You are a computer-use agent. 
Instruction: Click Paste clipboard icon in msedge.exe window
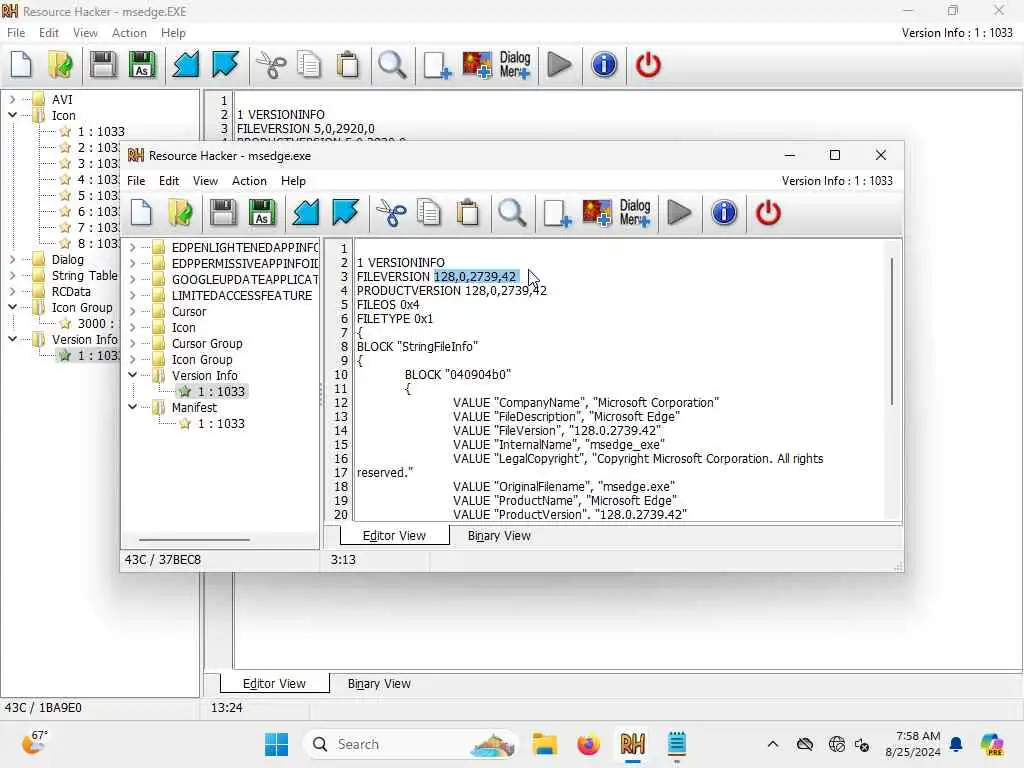pos(468,213)
